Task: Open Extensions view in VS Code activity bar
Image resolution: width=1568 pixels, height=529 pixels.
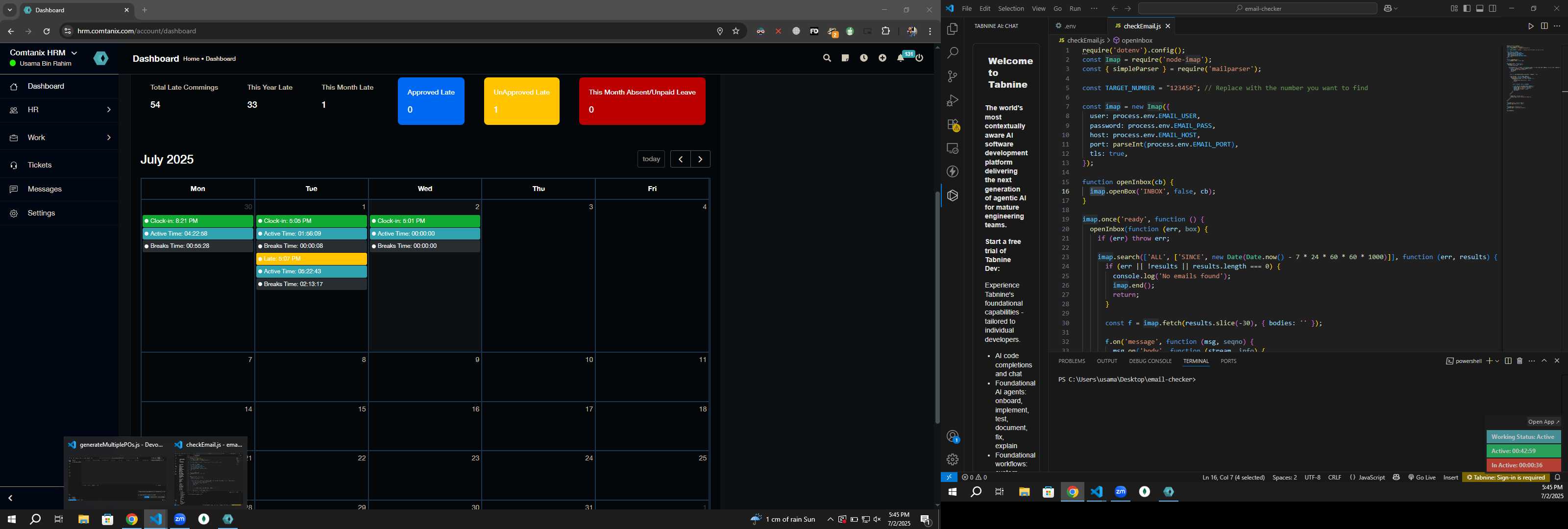Action: [x=952, y=125]
